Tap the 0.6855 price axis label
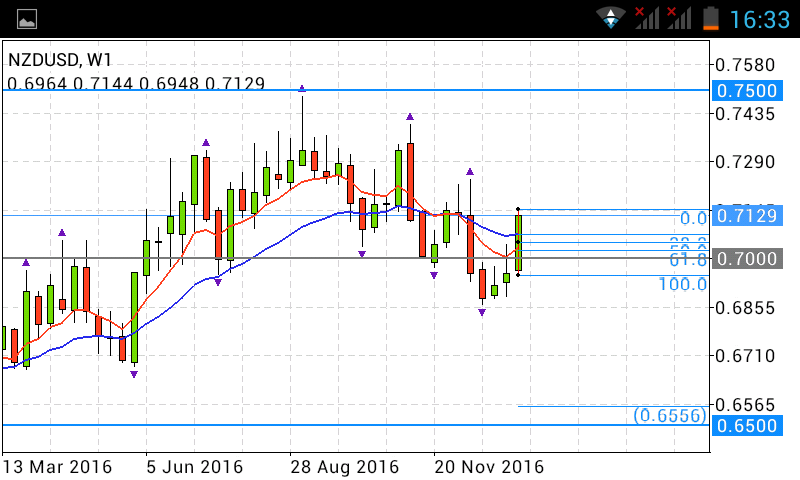This screenshot has height=480, width=800. pyautogui.click(x=745, y=308)
